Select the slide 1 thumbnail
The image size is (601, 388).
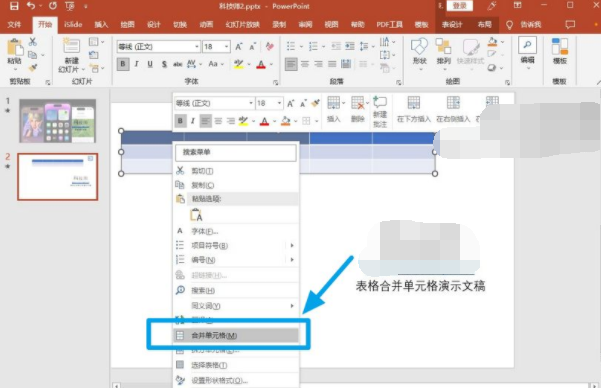(57, 121)
